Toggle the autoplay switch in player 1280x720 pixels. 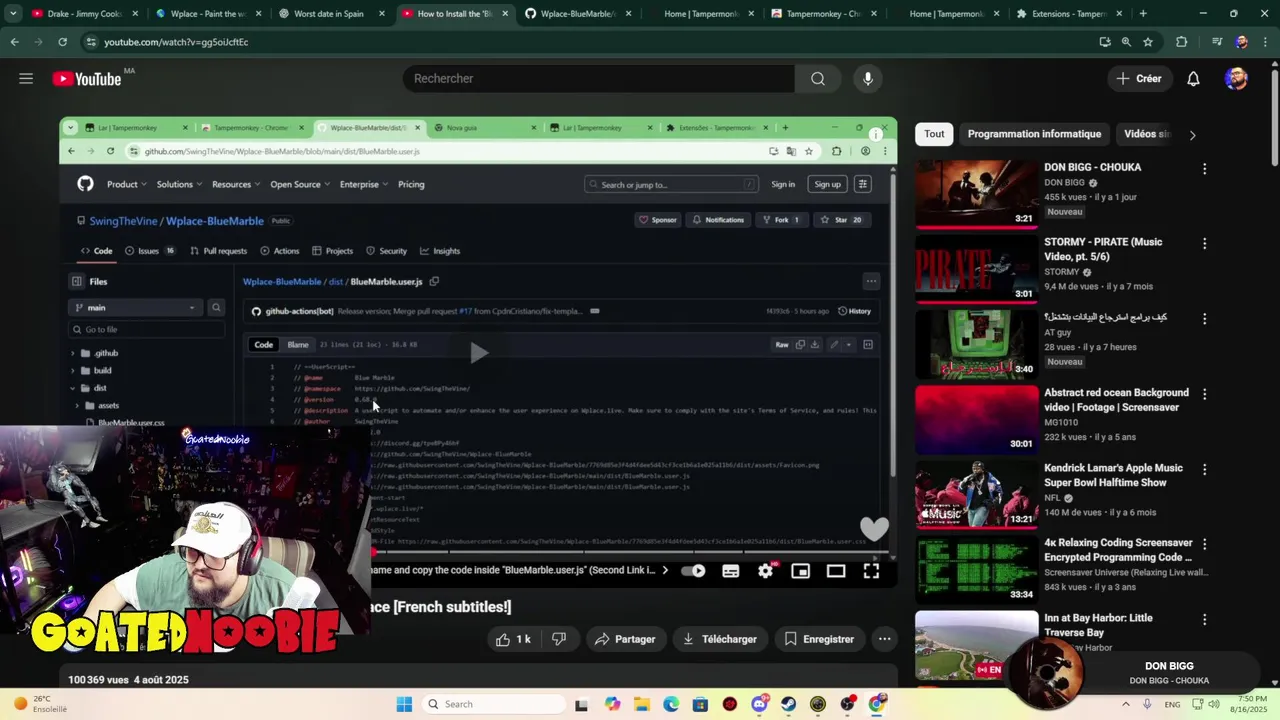point(692,571)
